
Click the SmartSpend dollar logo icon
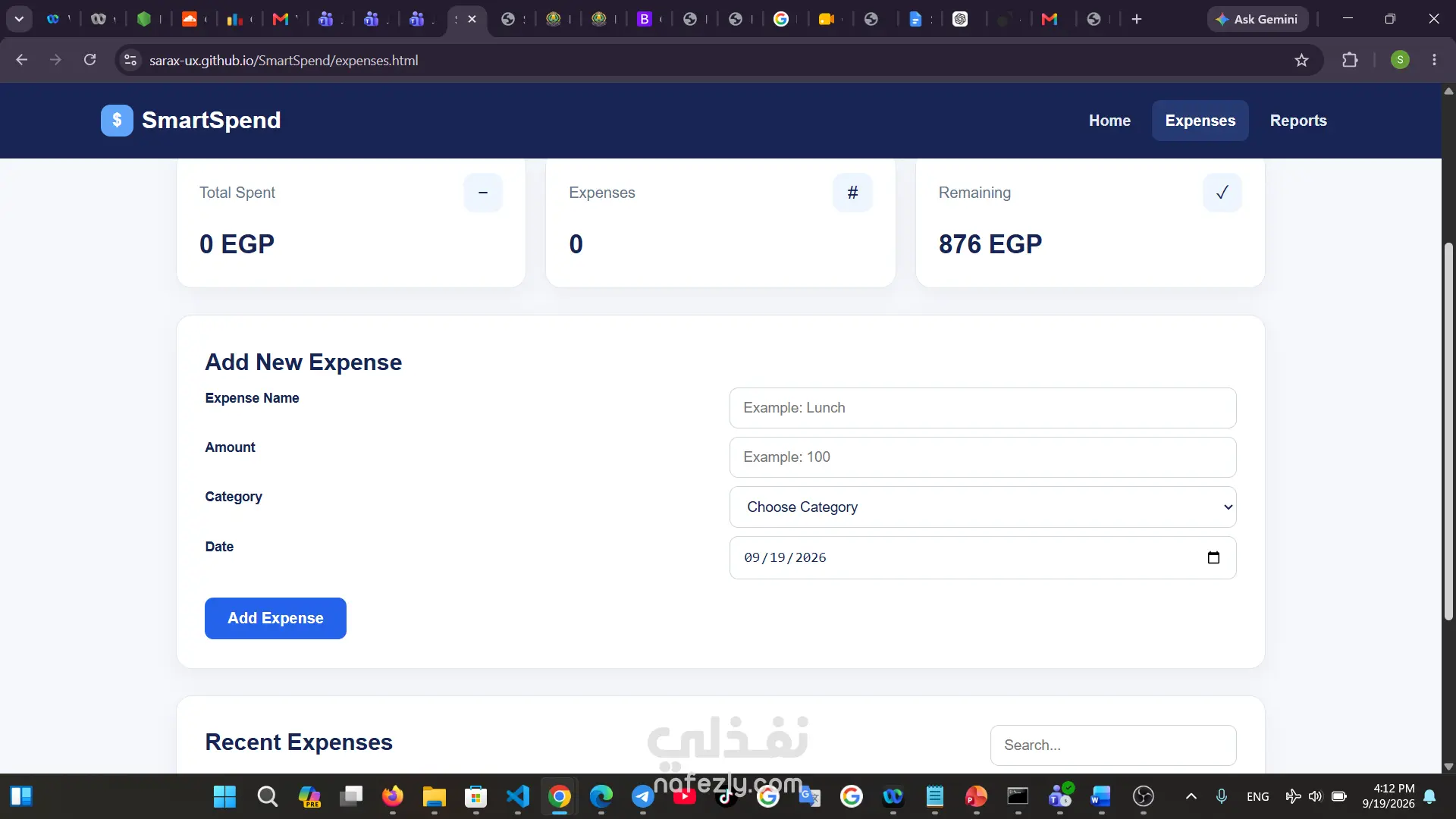117,121
